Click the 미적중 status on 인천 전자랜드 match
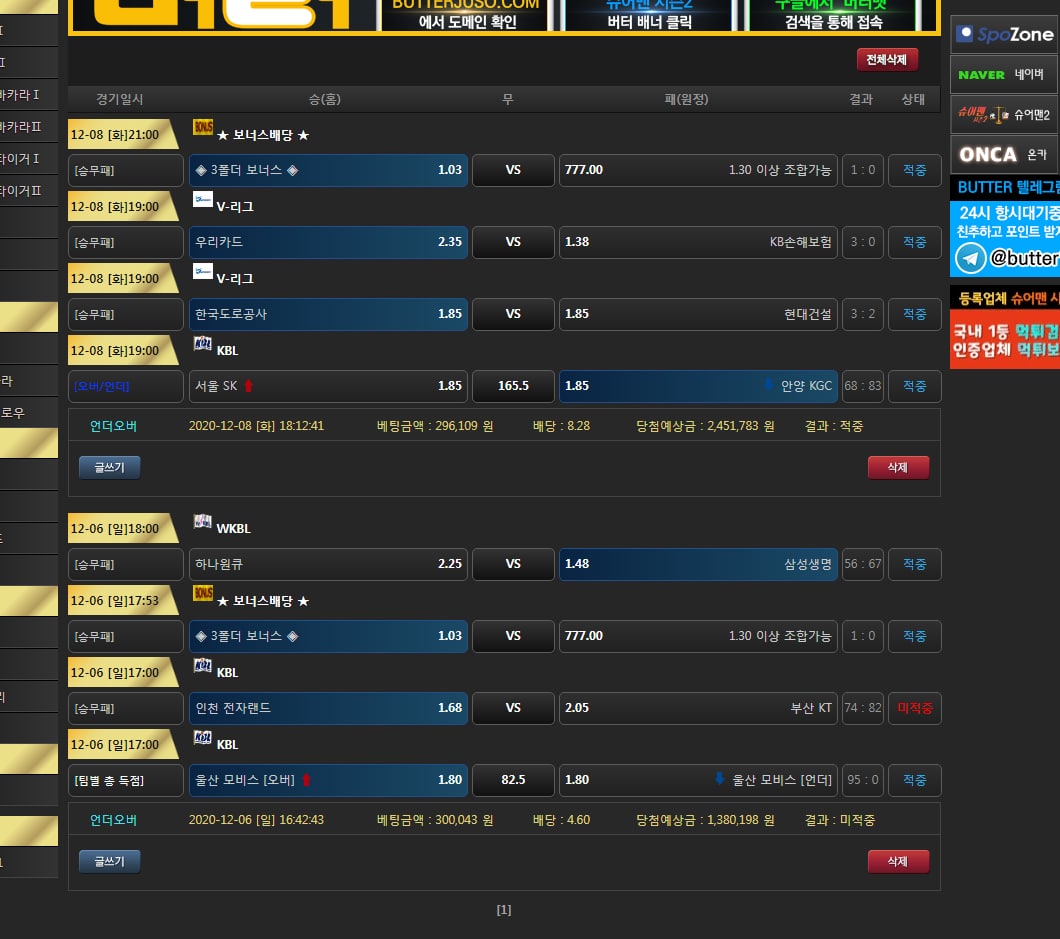This screenshot has height=939, width=1060. (914, 708)
